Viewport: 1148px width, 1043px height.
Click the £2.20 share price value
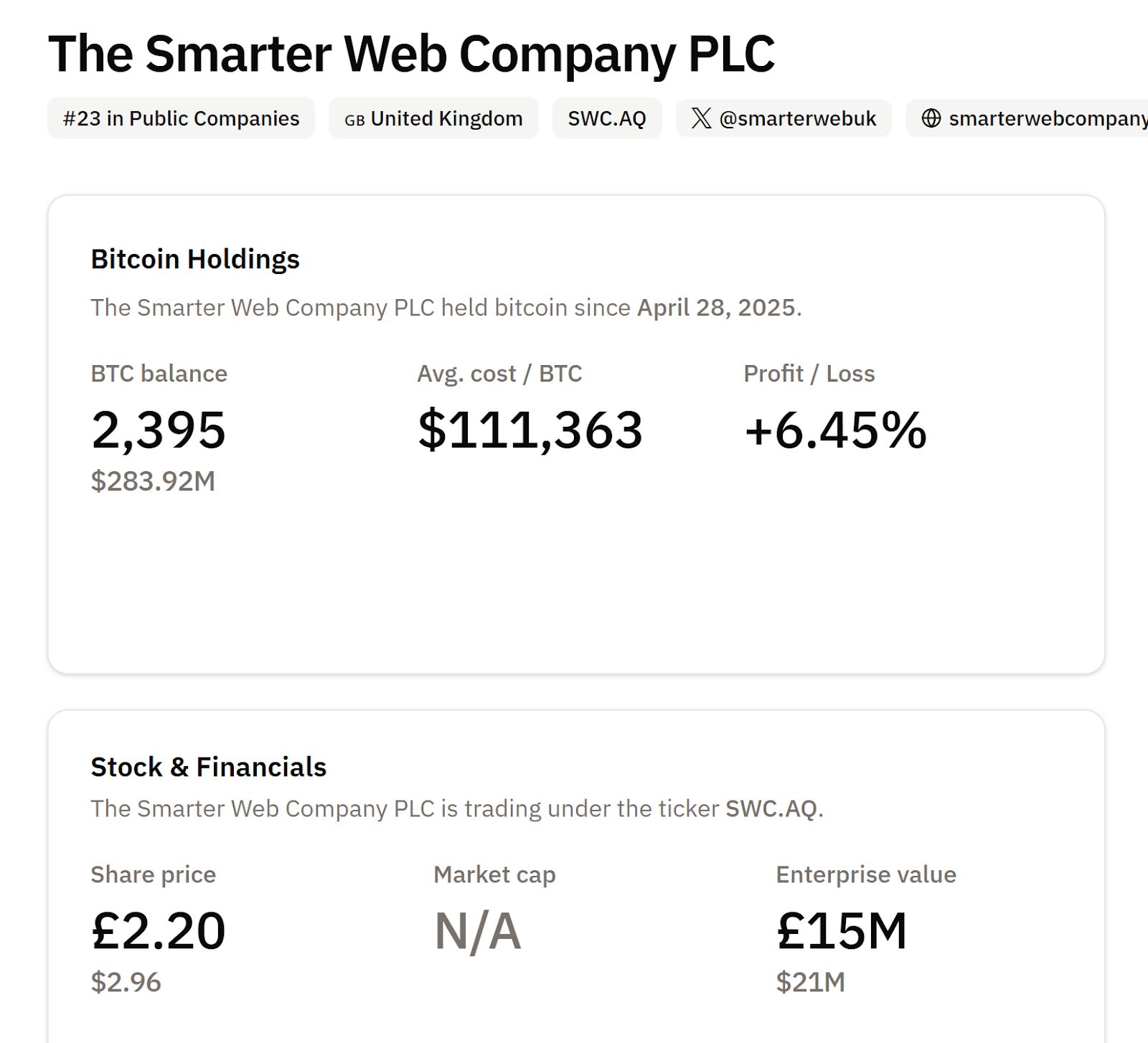156,931
